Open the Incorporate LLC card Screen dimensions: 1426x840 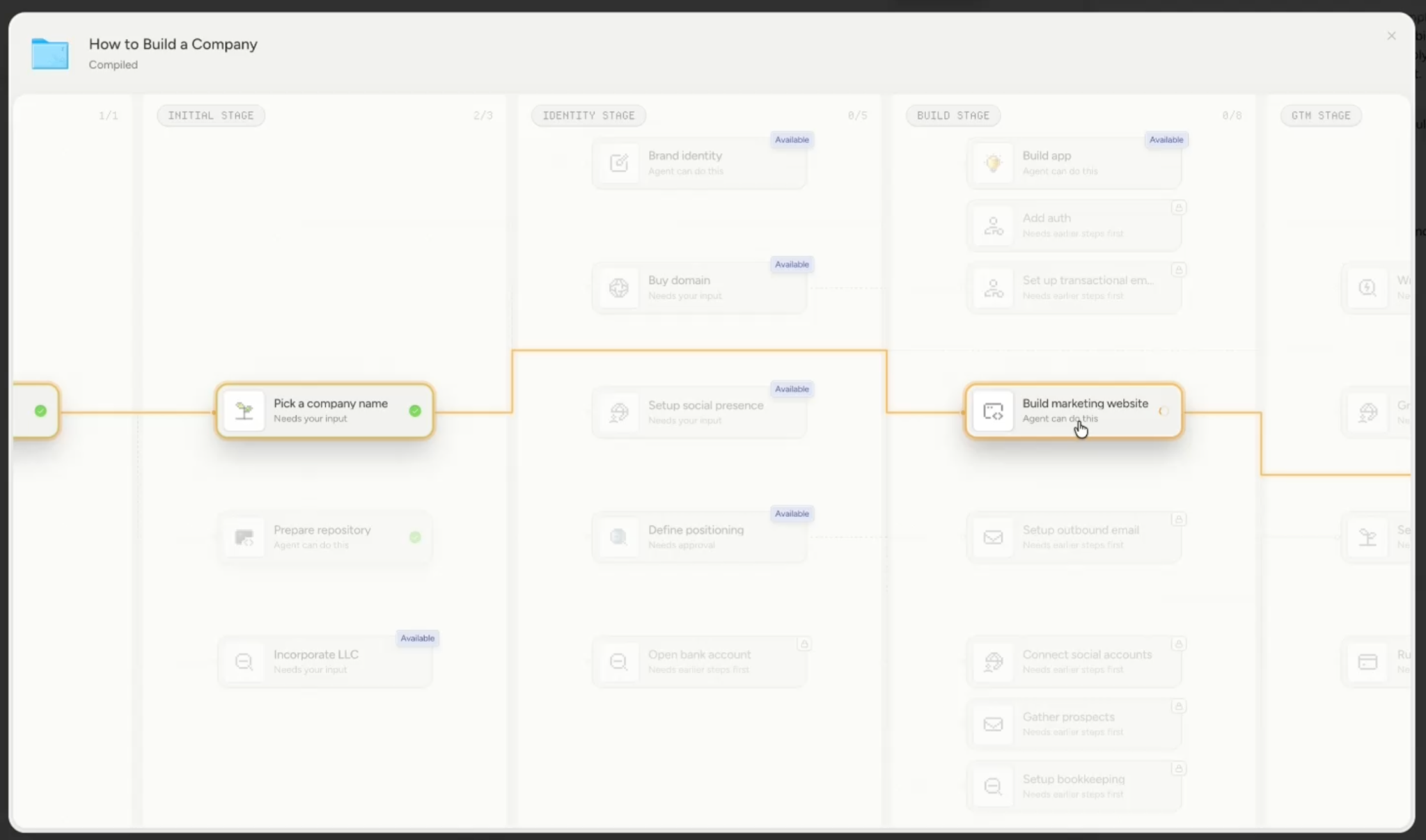tap(324, 661)
